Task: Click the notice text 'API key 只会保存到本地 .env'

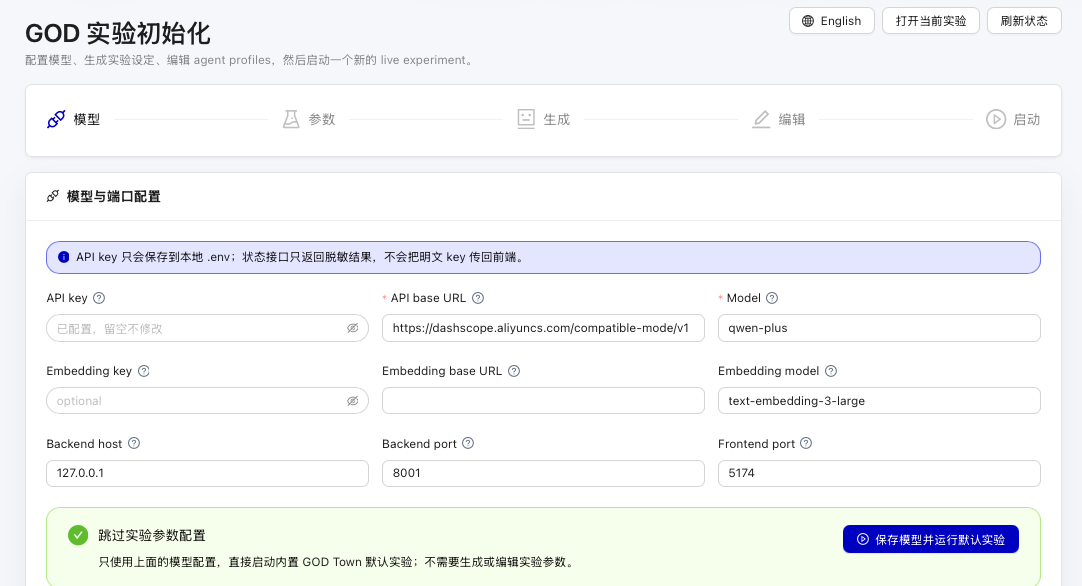Action: pyautogui.click(x=153, y=257)
